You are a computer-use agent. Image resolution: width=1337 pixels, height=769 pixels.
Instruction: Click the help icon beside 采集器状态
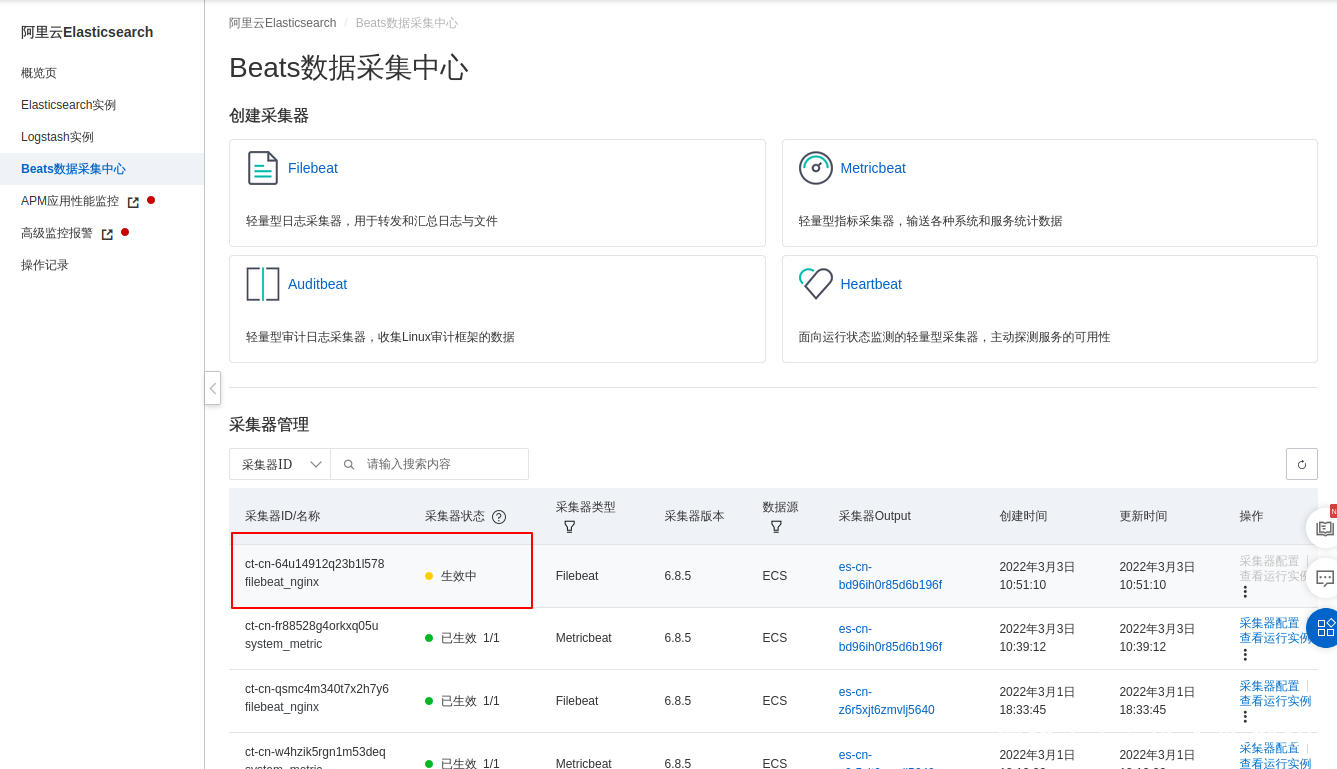tap(499, 517)
